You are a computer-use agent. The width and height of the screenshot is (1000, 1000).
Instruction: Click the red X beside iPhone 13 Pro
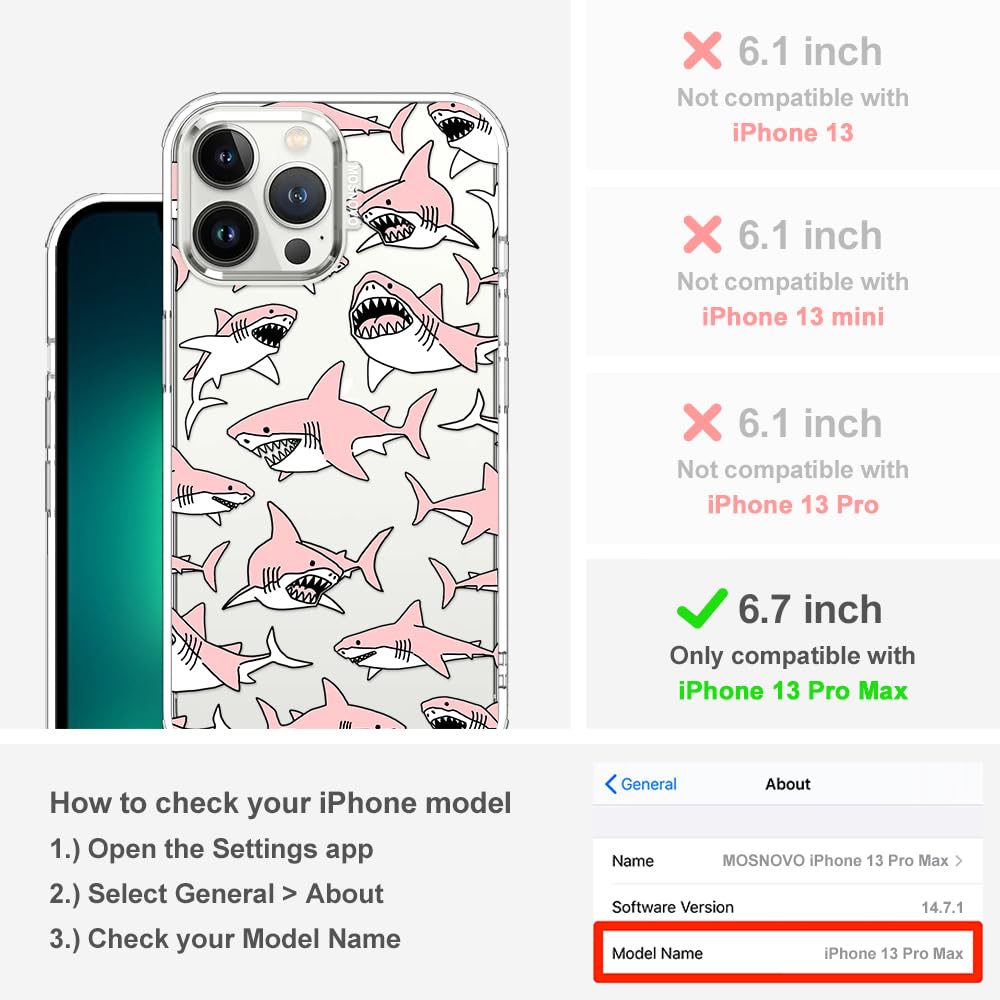702,422
